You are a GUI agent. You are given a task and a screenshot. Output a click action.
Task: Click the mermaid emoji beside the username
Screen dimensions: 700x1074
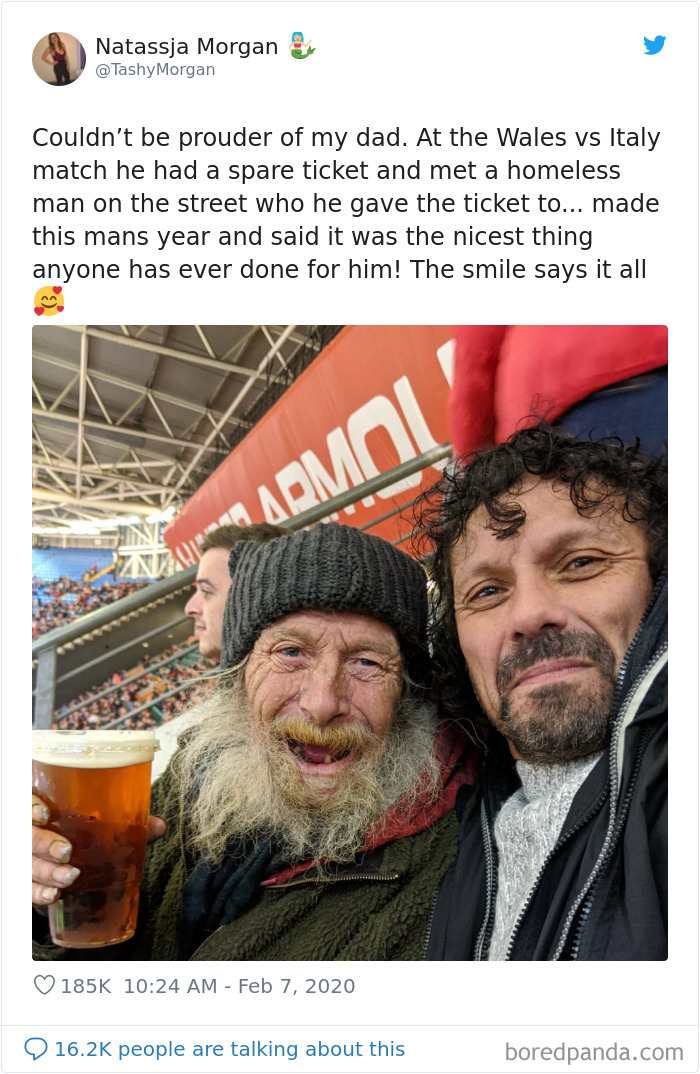[x=303, y=45]
